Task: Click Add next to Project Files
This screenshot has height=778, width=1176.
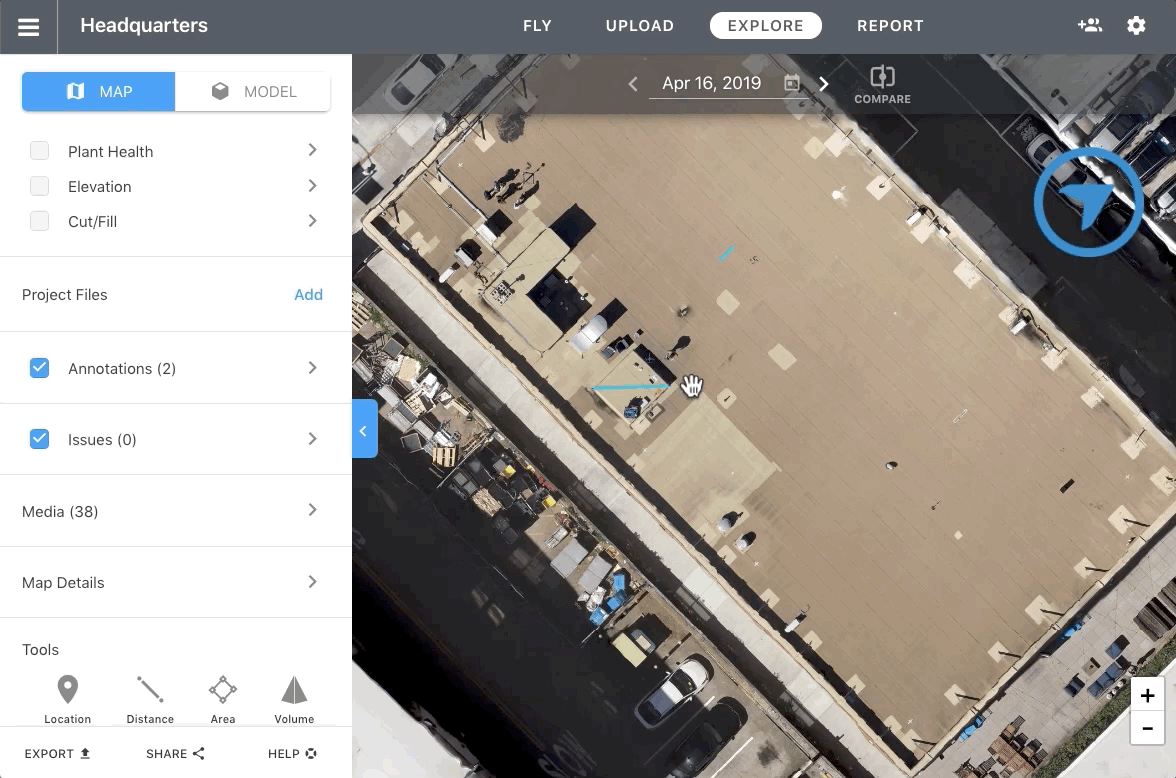Action: coord(308,295)
